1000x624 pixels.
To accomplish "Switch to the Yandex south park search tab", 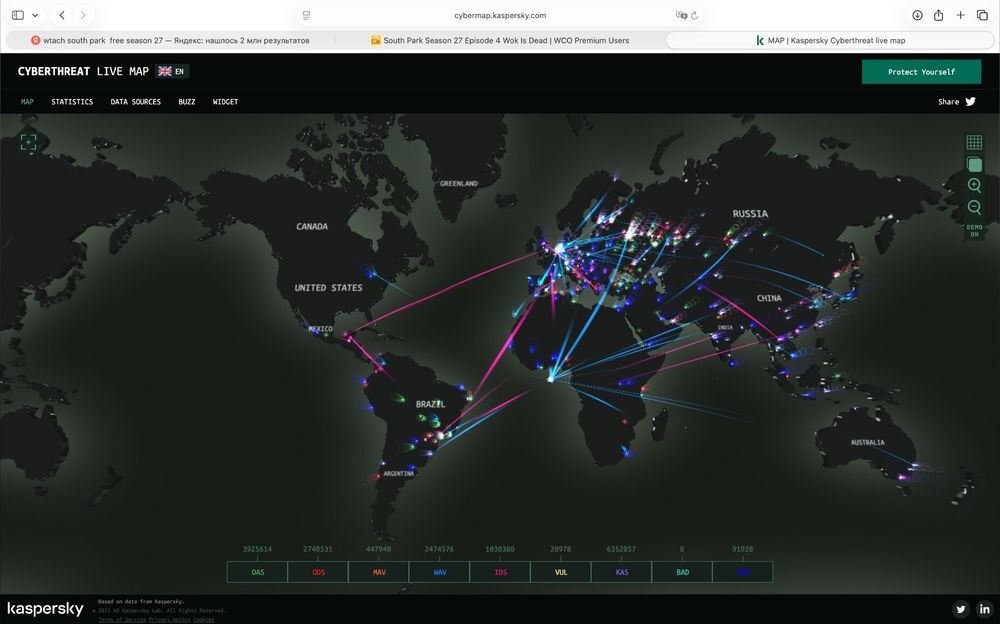I will [x=170, y=40].
